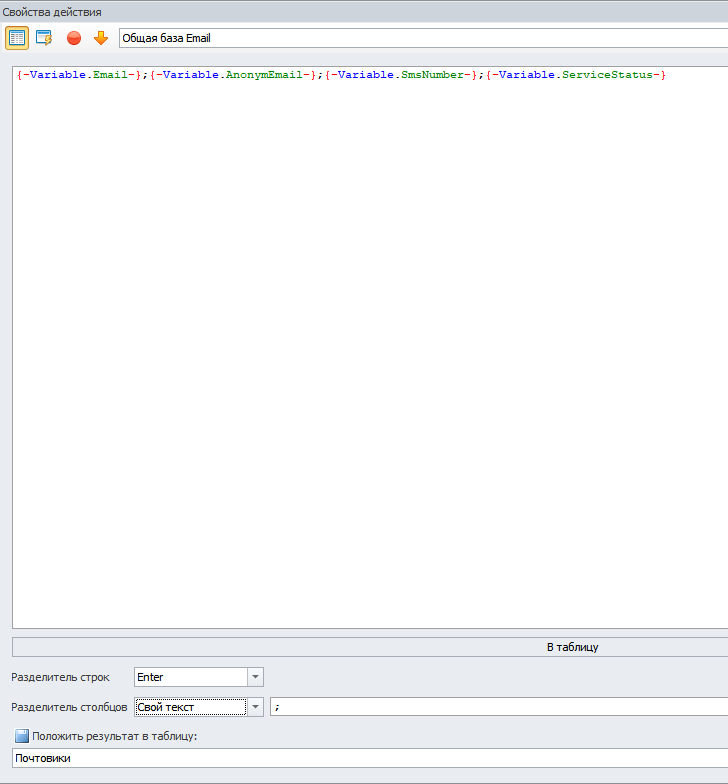This screenshot has height=784, width=728.
Task: Focus the action name field 'Общая база Email'
Action: pyautogui.click(x=420, y=38)
